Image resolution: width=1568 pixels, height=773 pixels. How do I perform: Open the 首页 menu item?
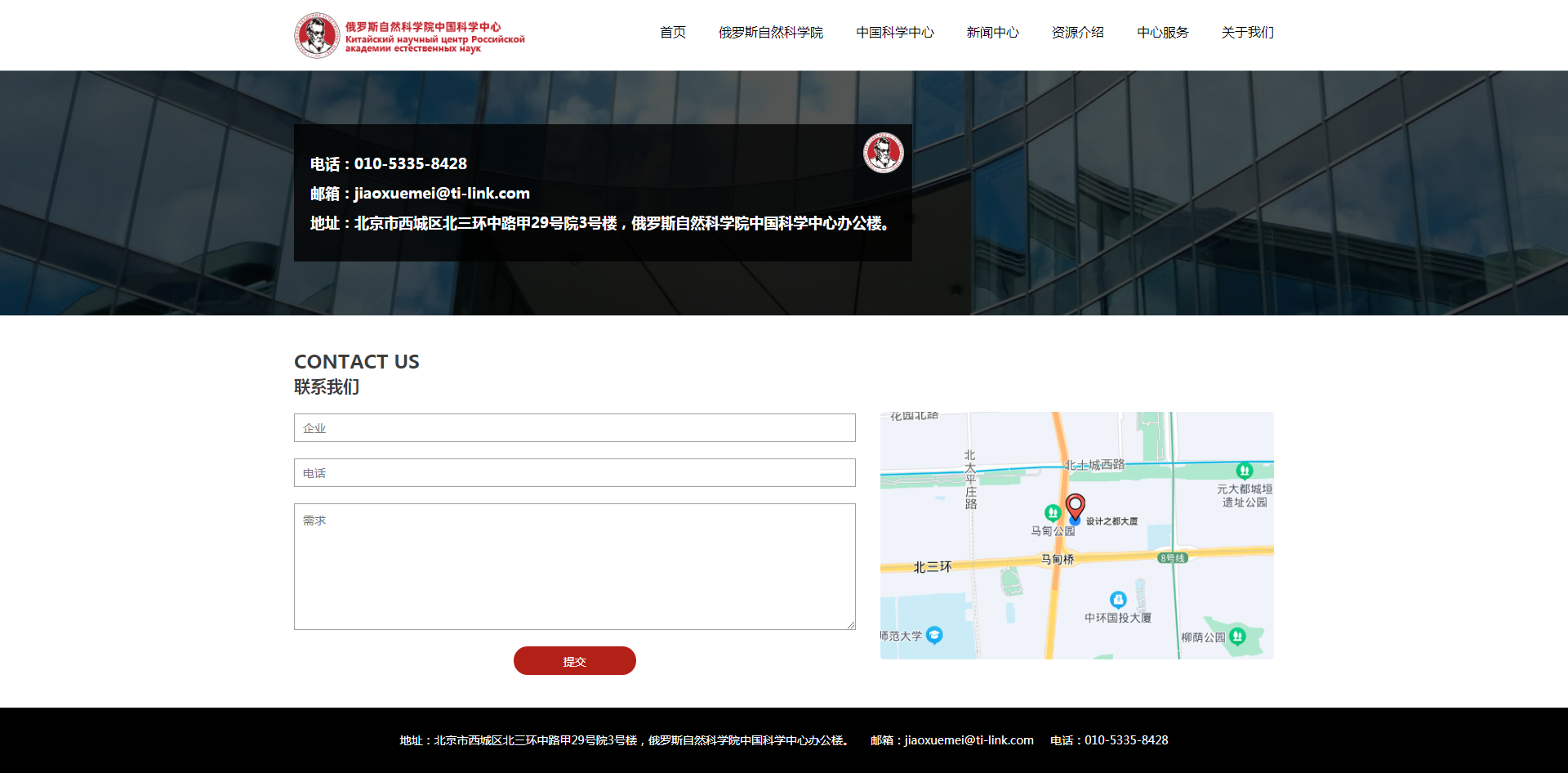[x=672, y=33]
